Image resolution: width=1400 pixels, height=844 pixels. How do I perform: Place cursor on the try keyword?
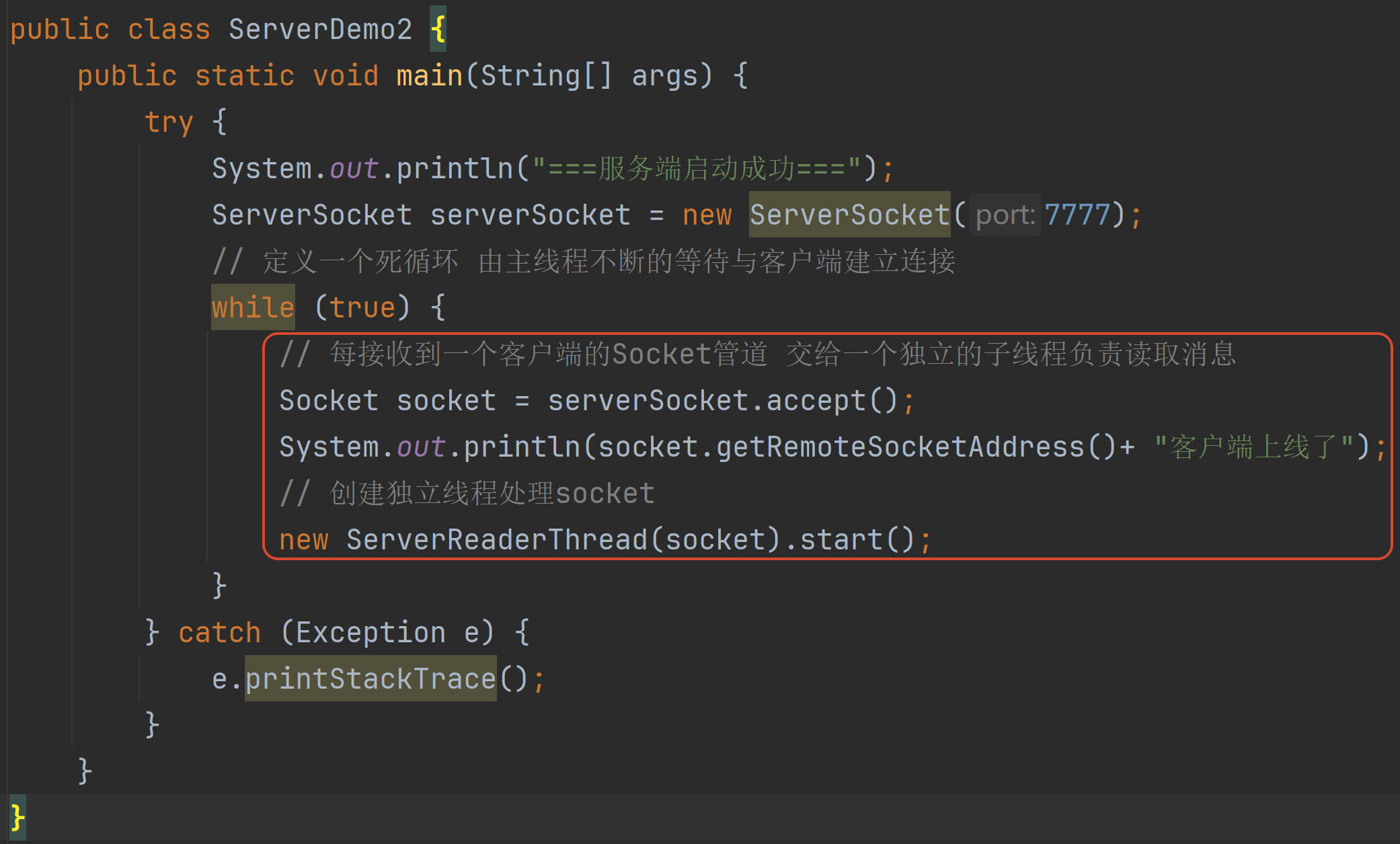(169, 122)
